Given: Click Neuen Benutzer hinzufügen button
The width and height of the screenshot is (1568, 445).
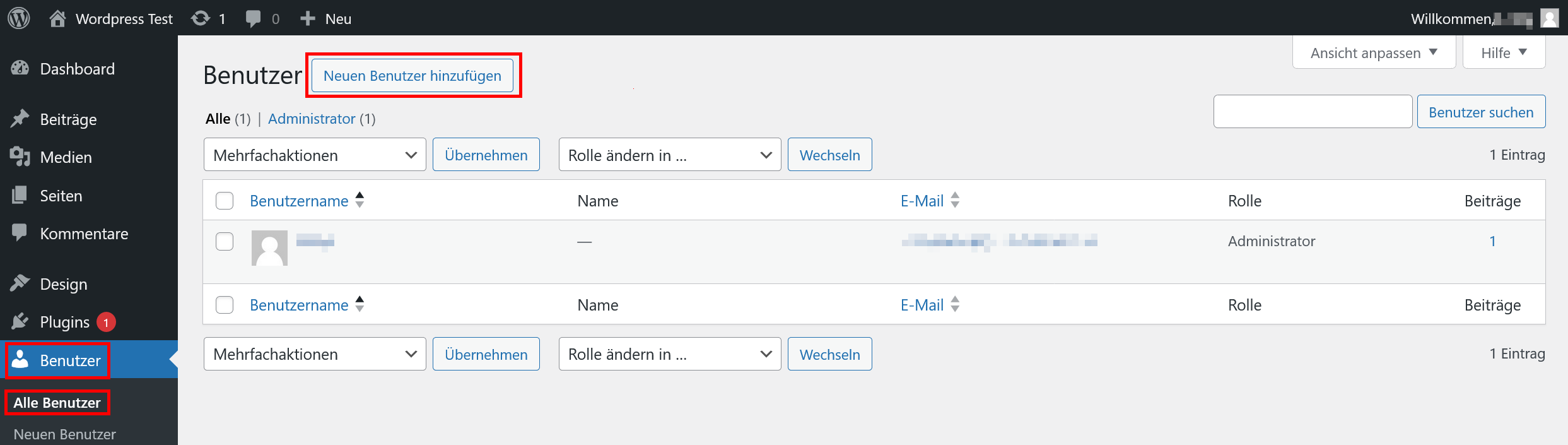Looking at the screenshot, I should (x=412, y=76).
